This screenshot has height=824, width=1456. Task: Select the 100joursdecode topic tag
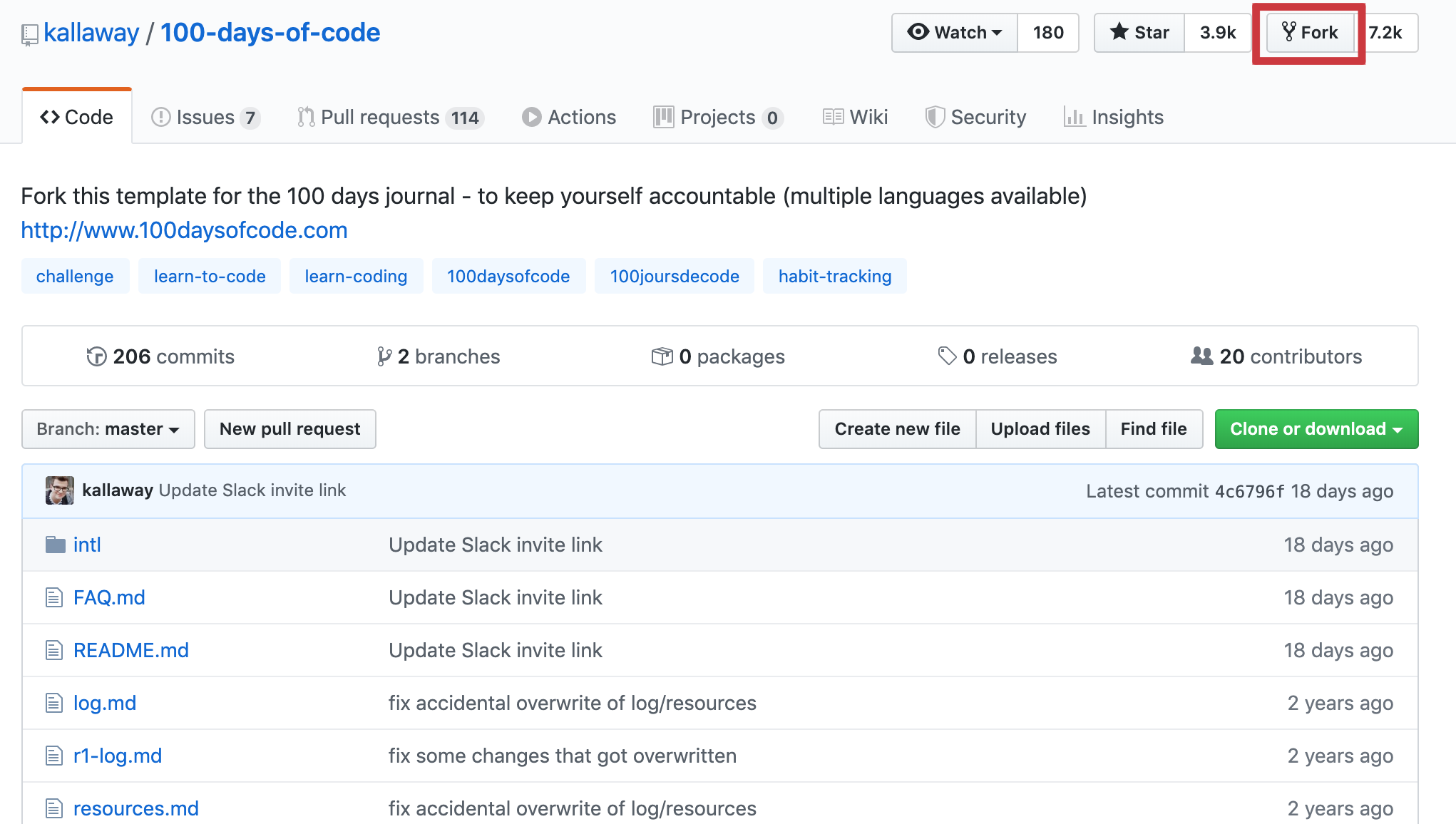(x=675, y=276)
